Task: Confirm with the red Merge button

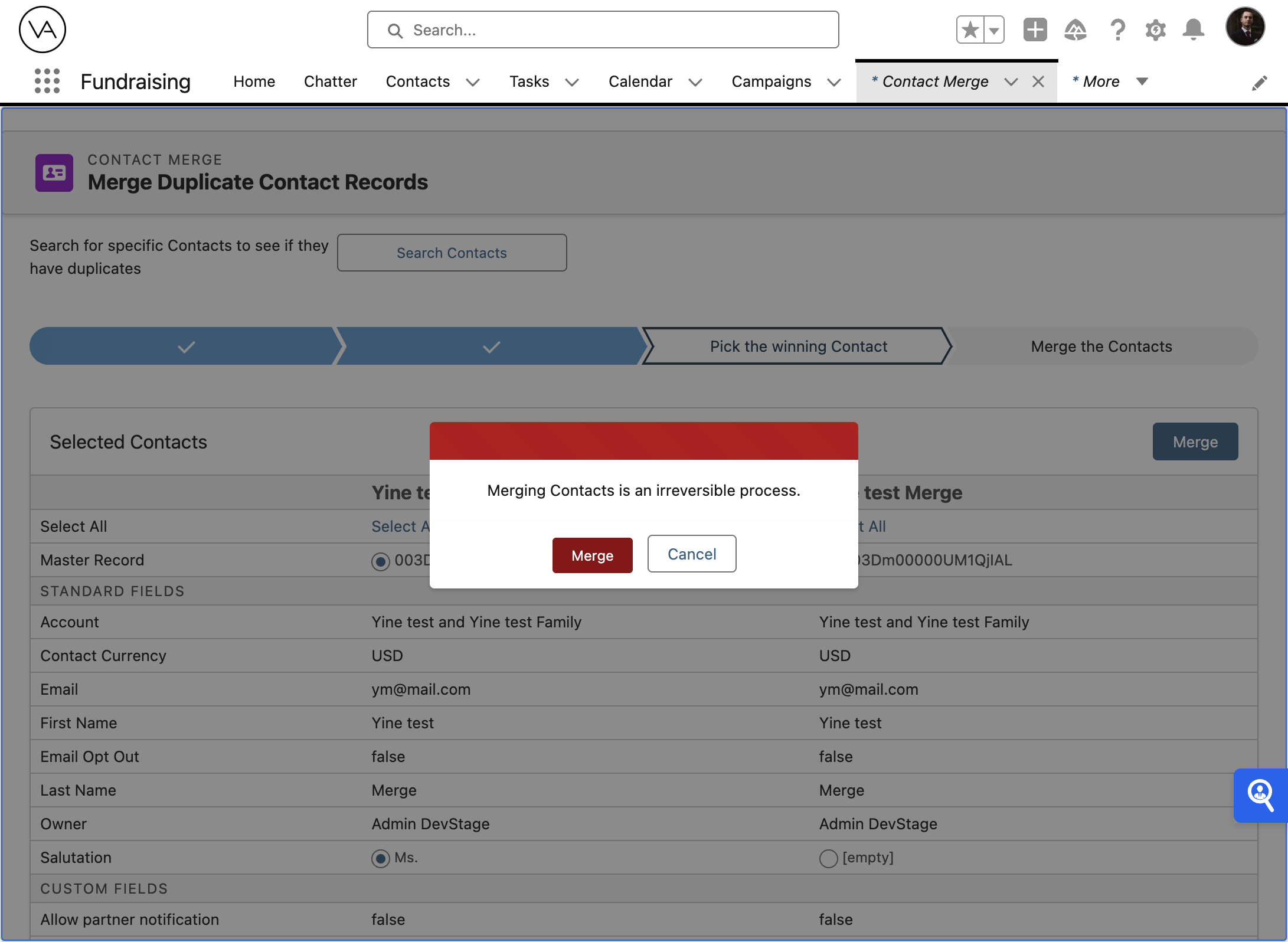Action: (592, 555)
